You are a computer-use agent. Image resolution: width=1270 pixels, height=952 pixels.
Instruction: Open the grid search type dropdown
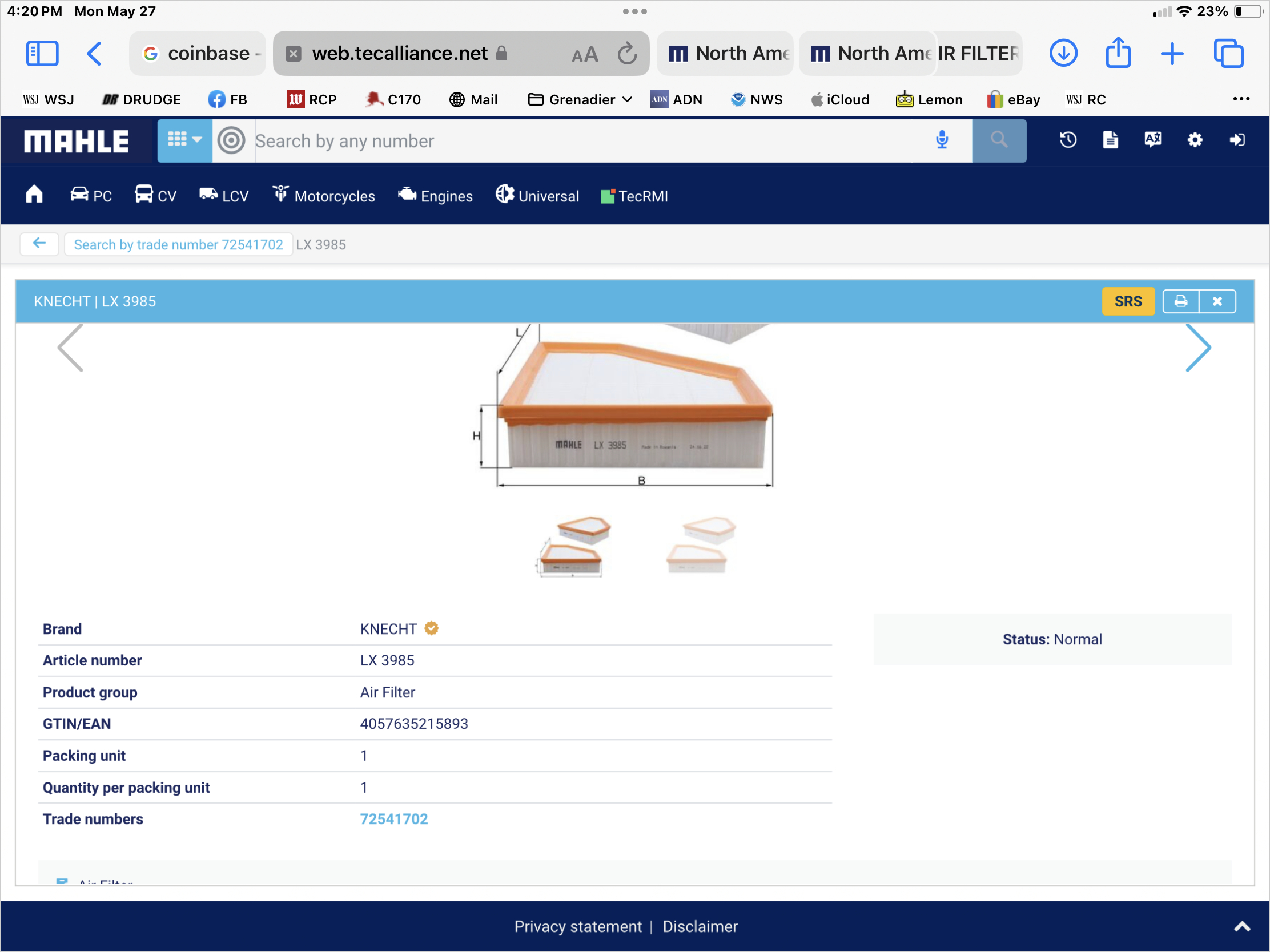(184, 140)
